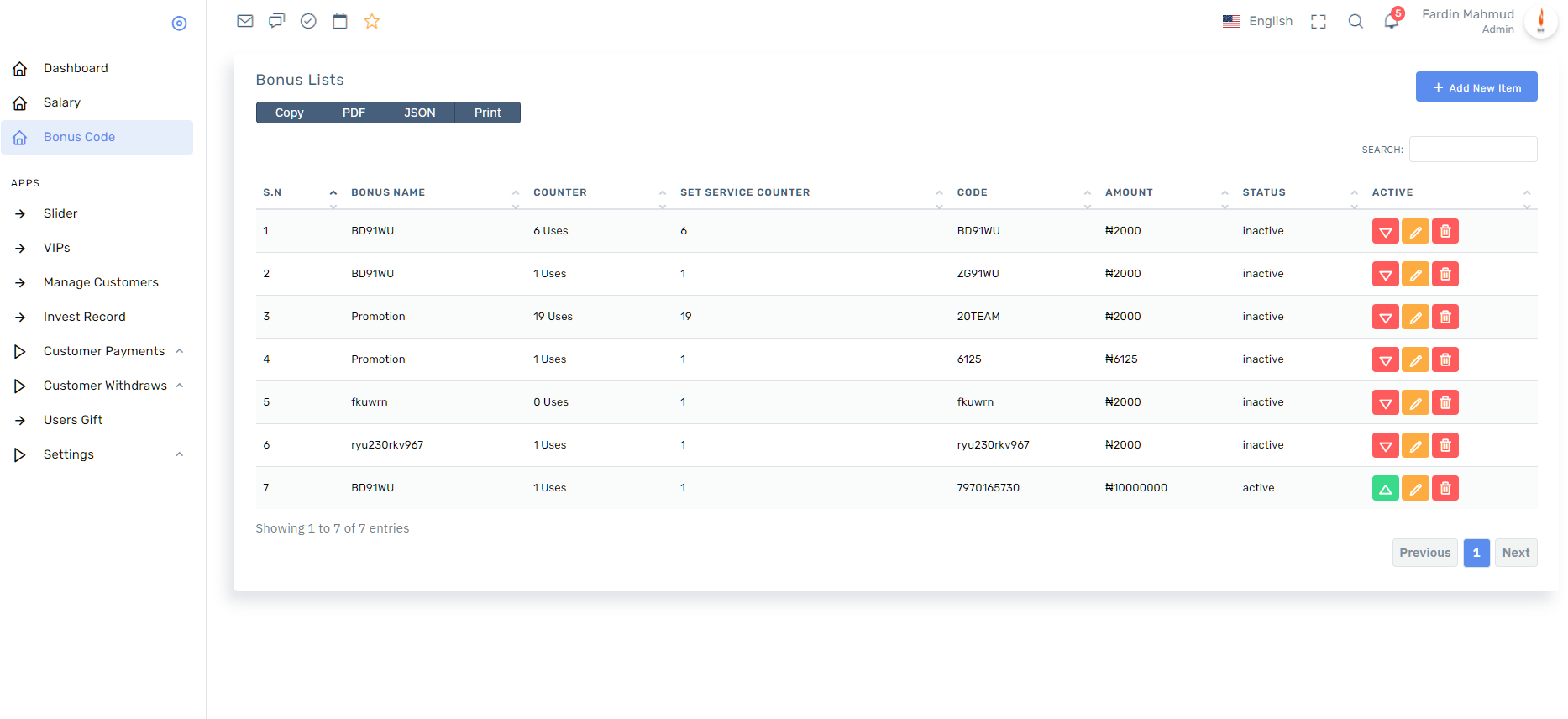Screen dimensions: 1568x719
Task: Click the search magnifier icon
Action: coord(1356,21)
